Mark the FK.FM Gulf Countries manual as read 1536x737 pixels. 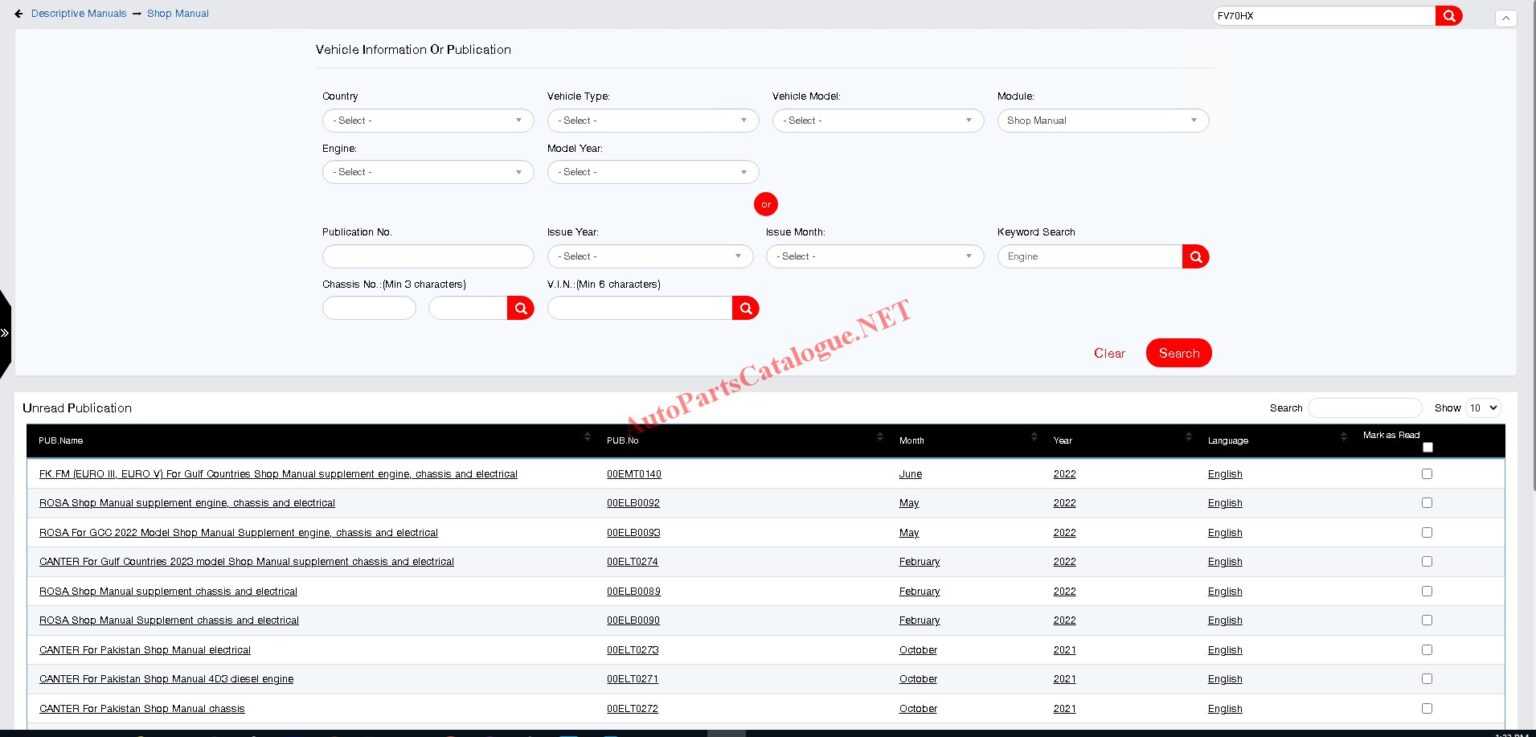[1427, 473]
